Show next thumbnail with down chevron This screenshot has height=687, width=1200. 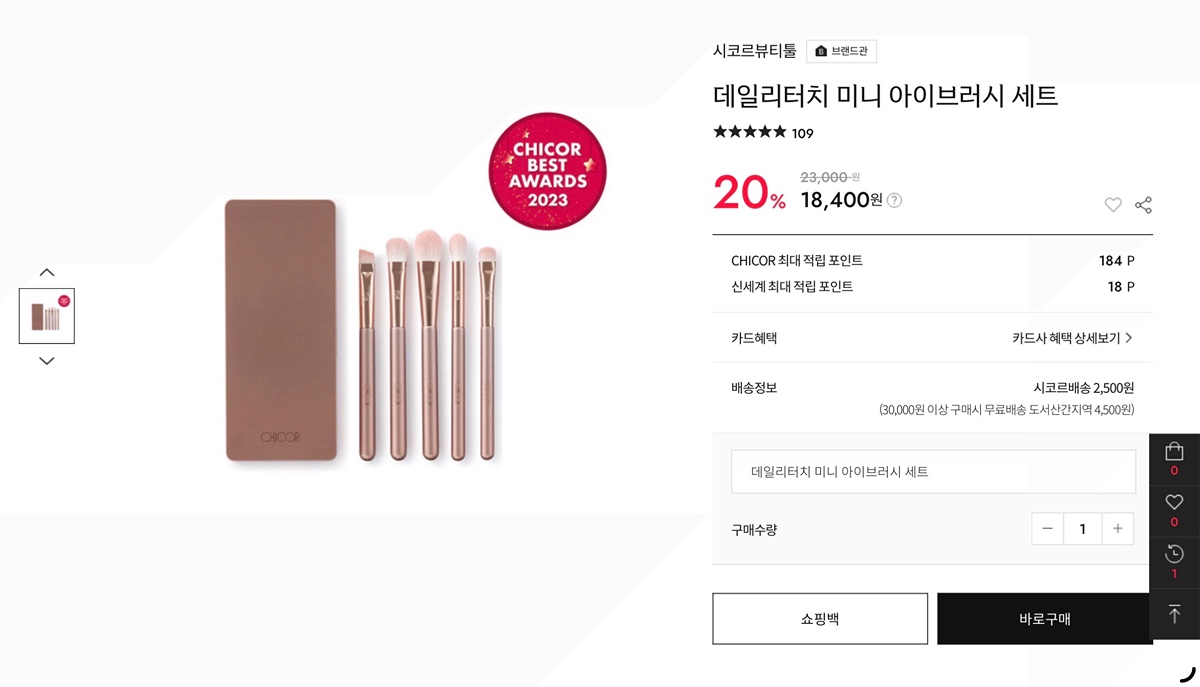47,361
